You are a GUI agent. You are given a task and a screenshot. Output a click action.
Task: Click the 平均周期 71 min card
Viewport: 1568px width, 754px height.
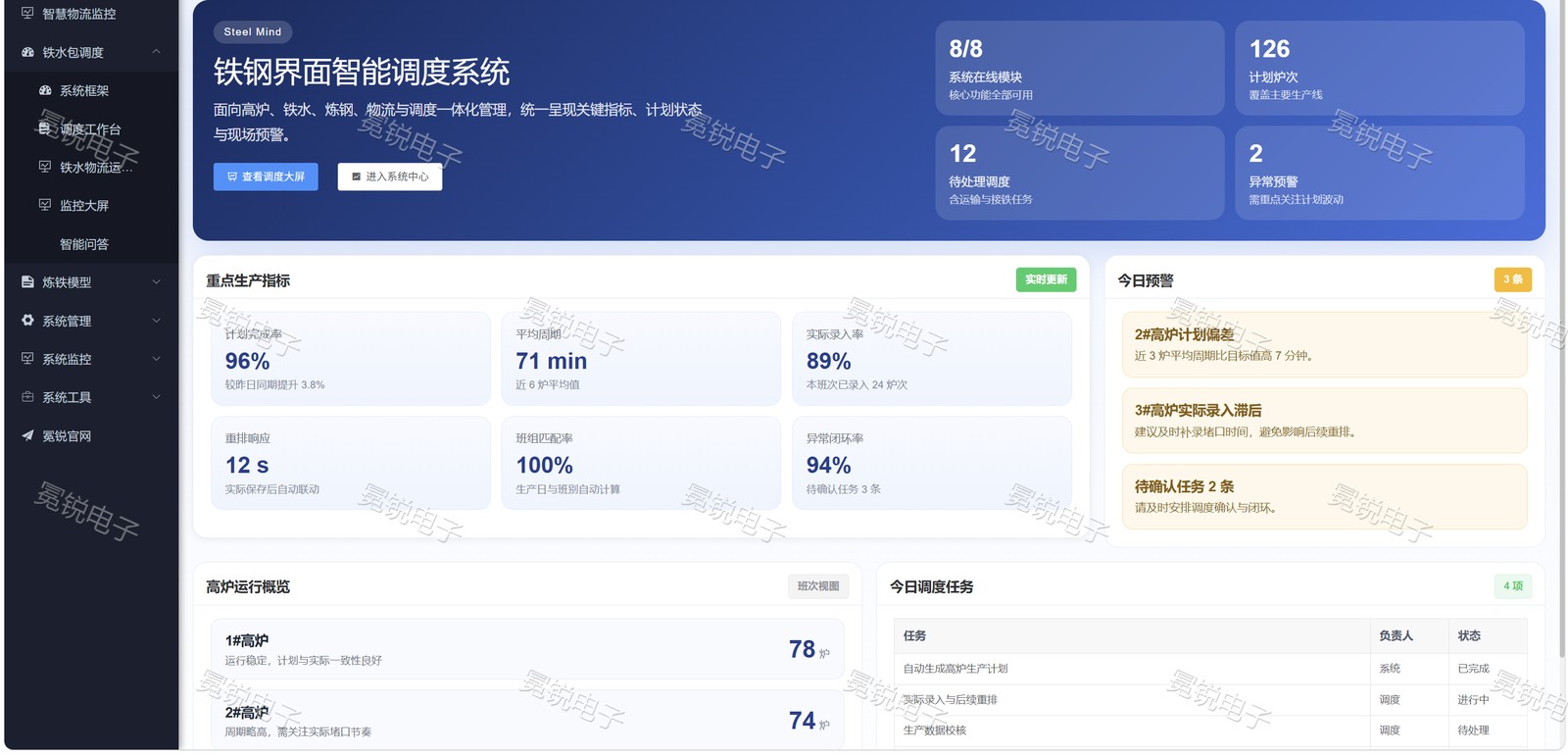[x=641, y=359]
